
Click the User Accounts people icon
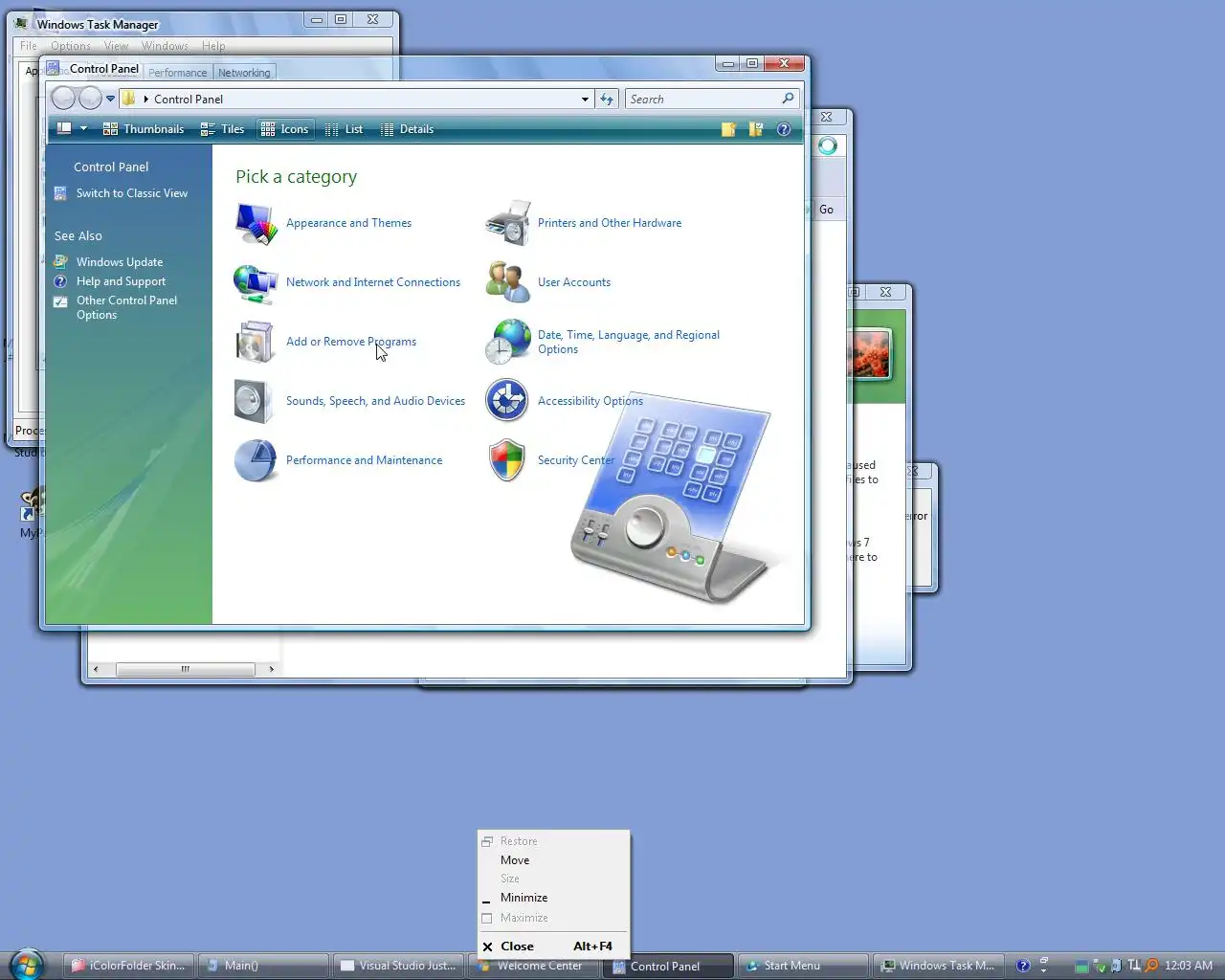point(507,282)
